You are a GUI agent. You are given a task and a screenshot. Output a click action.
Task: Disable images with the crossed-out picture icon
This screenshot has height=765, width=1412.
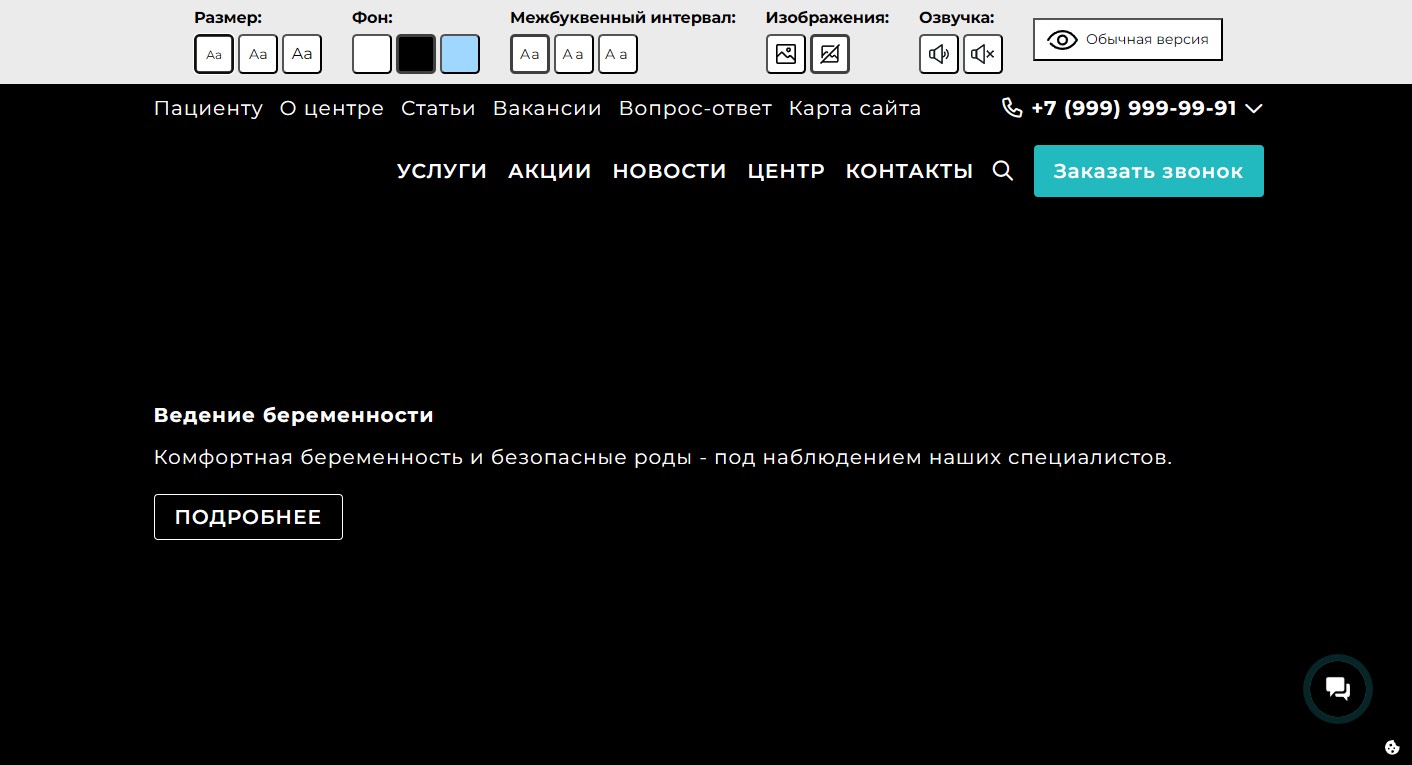[x=829, y=54]
